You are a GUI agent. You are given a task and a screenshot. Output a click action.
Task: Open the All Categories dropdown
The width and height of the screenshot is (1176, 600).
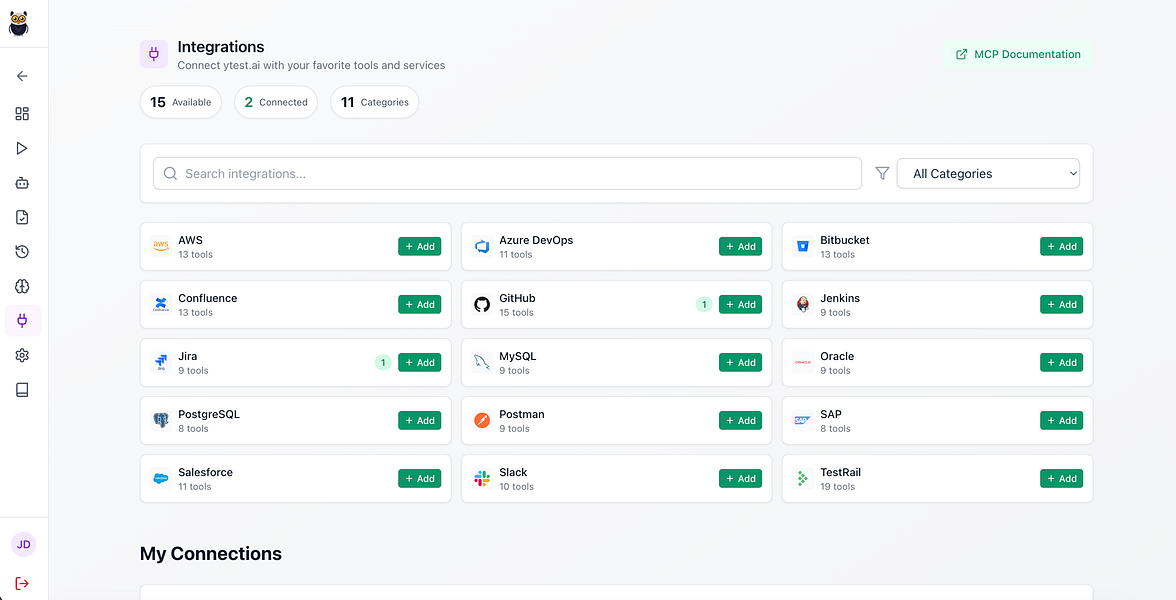(988, 173)
